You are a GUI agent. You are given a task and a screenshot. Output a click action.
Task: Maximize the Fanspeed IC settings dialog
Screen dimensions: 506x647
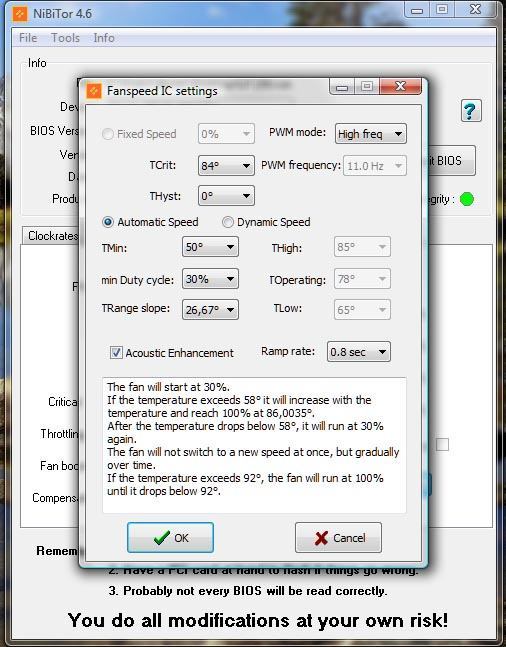point(366,86)
